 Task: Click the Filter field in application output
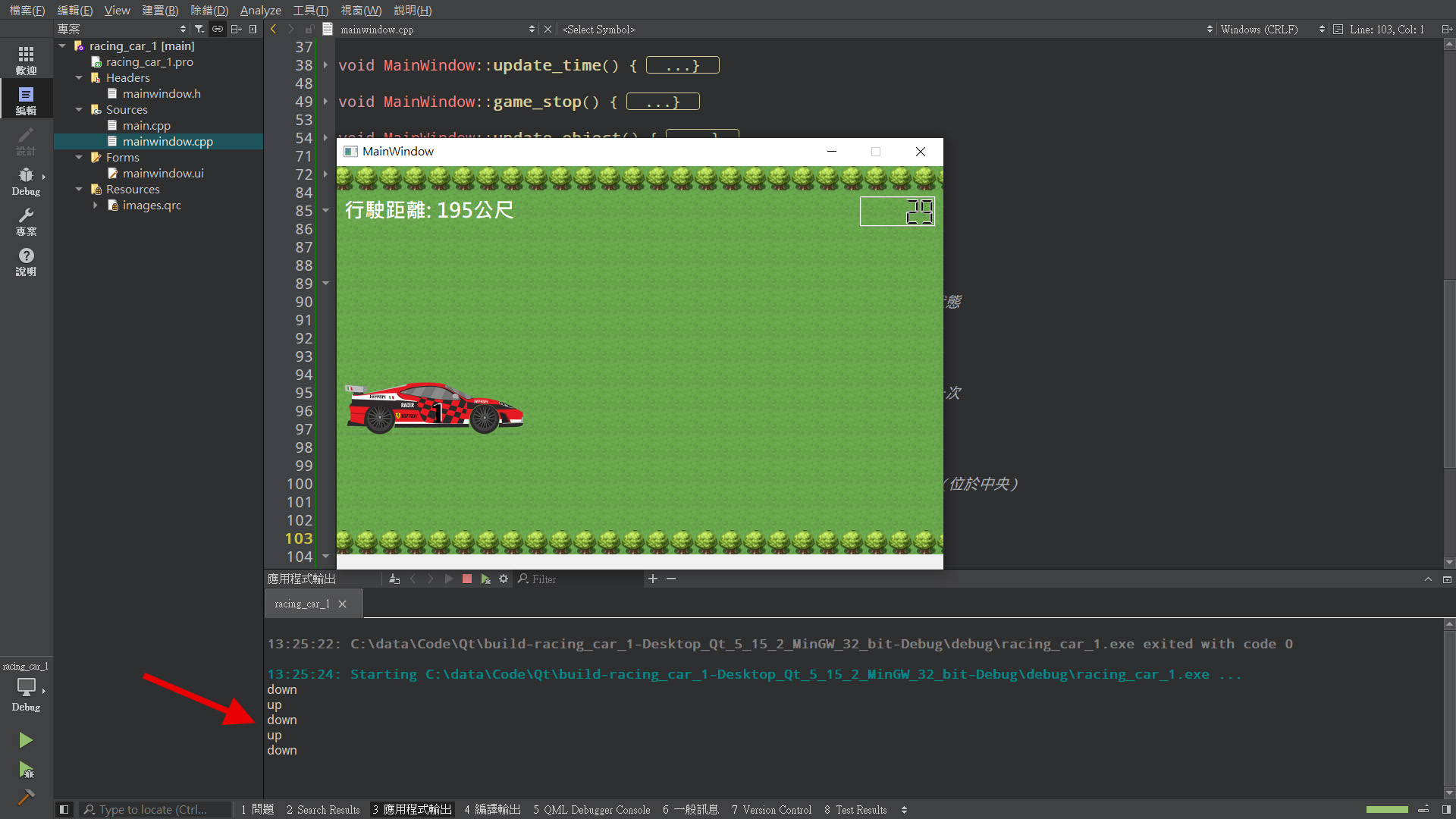click(576, 579)
